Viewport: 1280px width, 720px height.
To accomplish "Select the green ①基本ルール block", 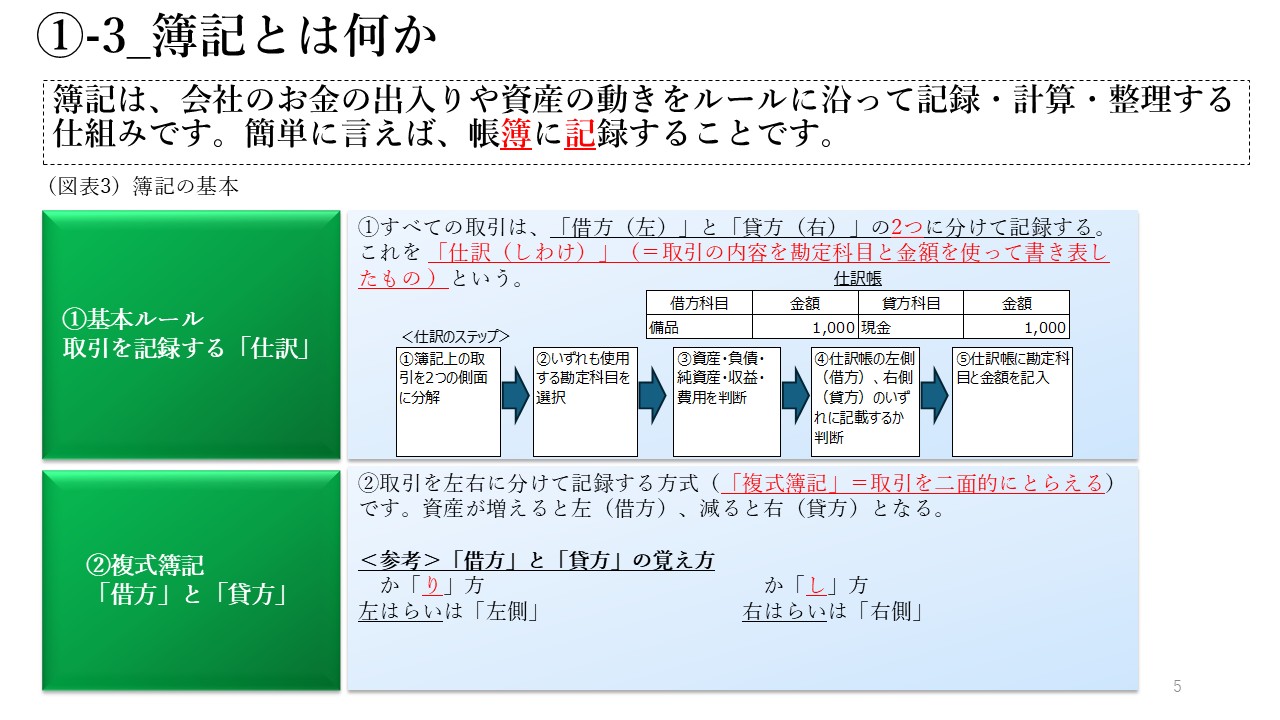I will (x=191, y=334).
